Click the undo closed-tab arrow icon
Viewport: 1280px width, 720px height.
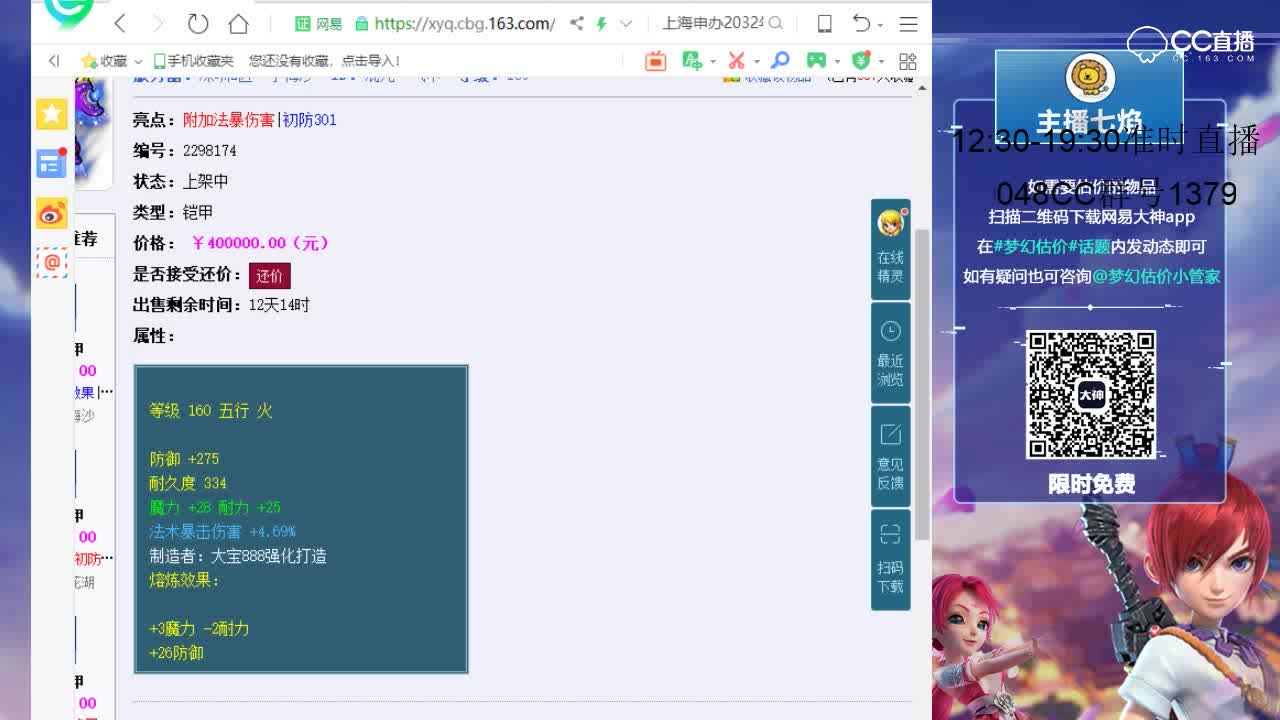coord(861,23)
